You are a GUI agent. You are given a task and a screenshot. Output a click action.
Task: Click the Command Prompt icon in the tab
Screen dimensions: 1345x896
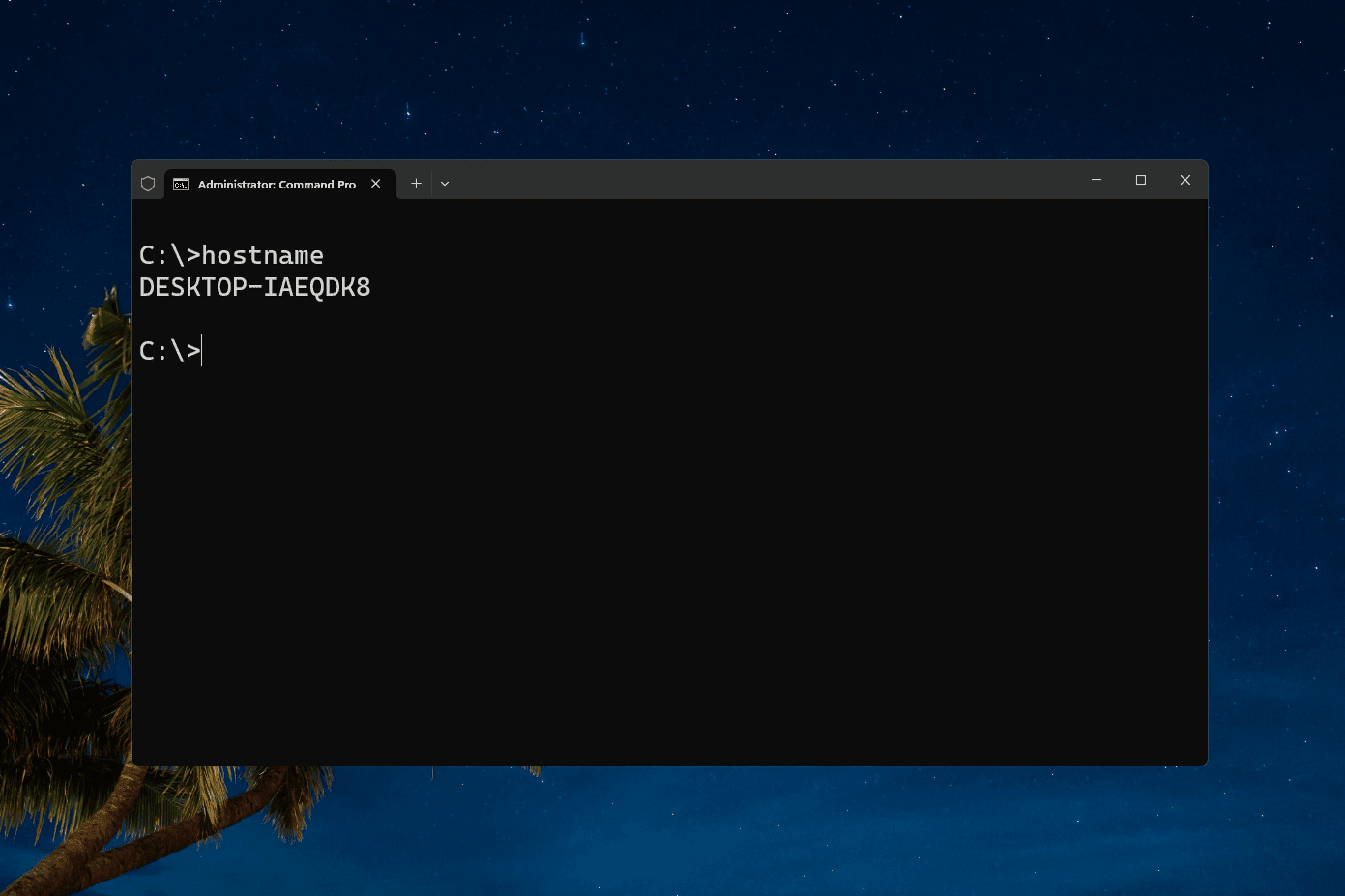(181, 184)
